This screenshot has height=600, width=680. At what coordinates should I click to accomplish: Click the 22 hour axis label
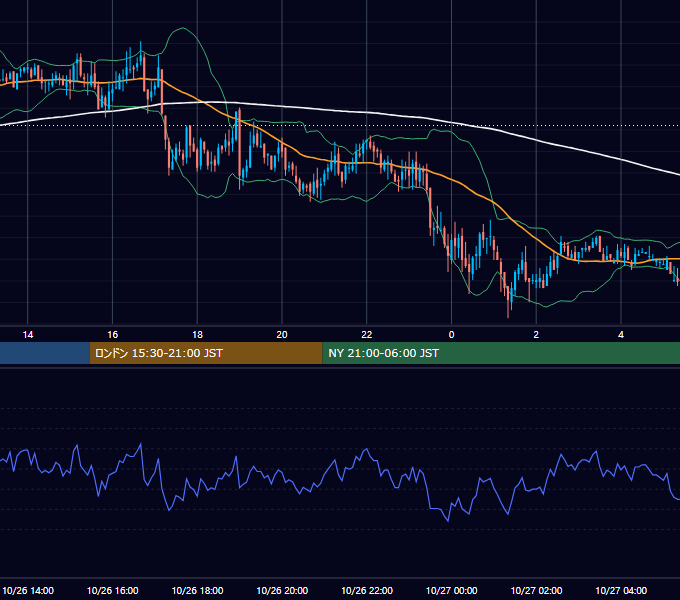click(367, 335)
